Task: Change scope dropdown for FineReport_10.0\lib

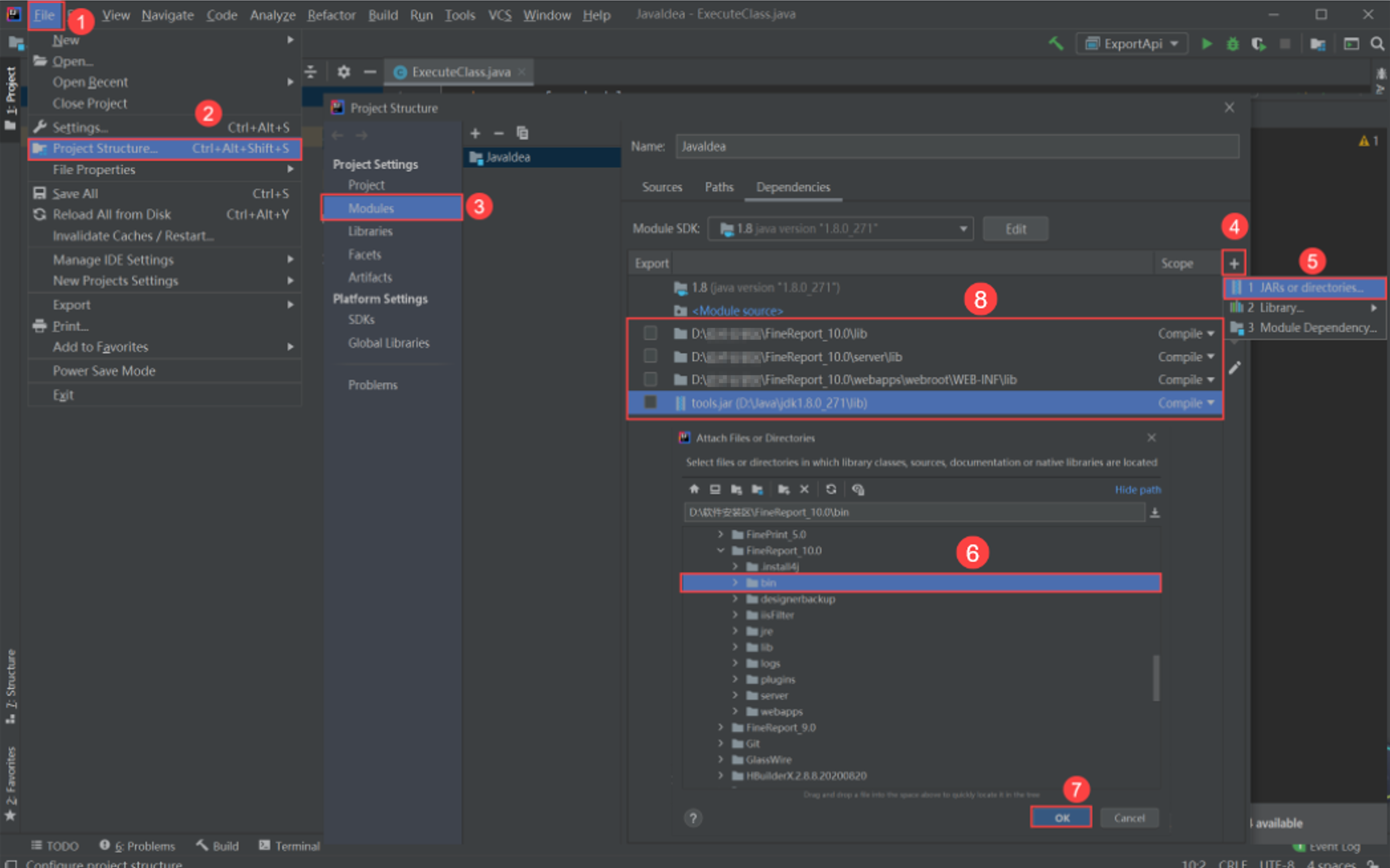Action: 1186,334
